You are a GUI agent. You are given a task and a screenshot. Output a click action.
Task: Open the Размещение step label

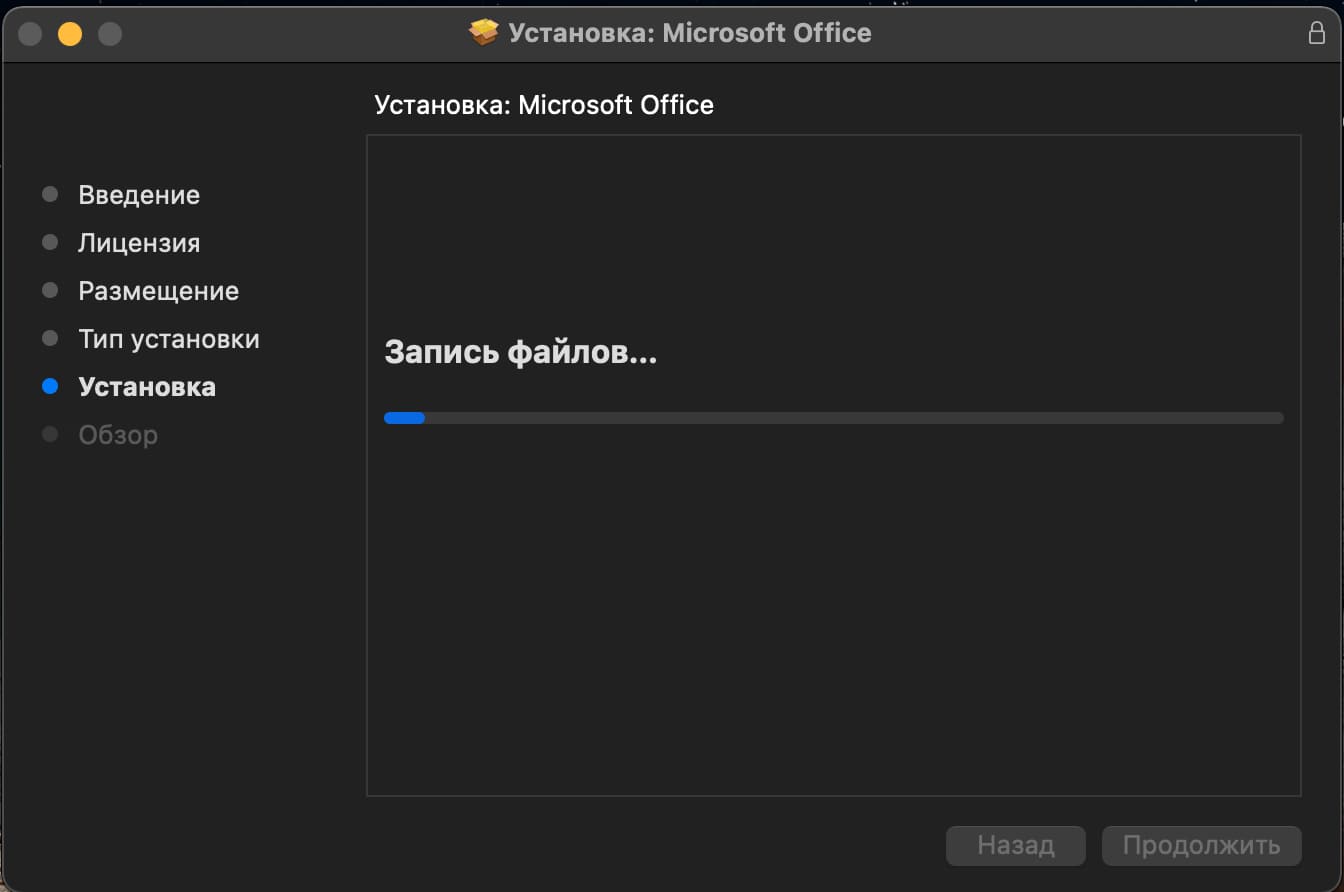coord(158,291)
